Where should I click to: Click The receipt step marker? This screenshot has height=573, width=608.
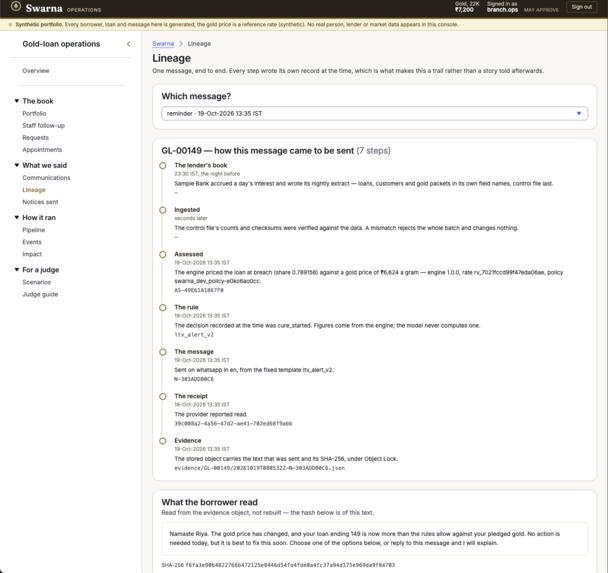163,397
